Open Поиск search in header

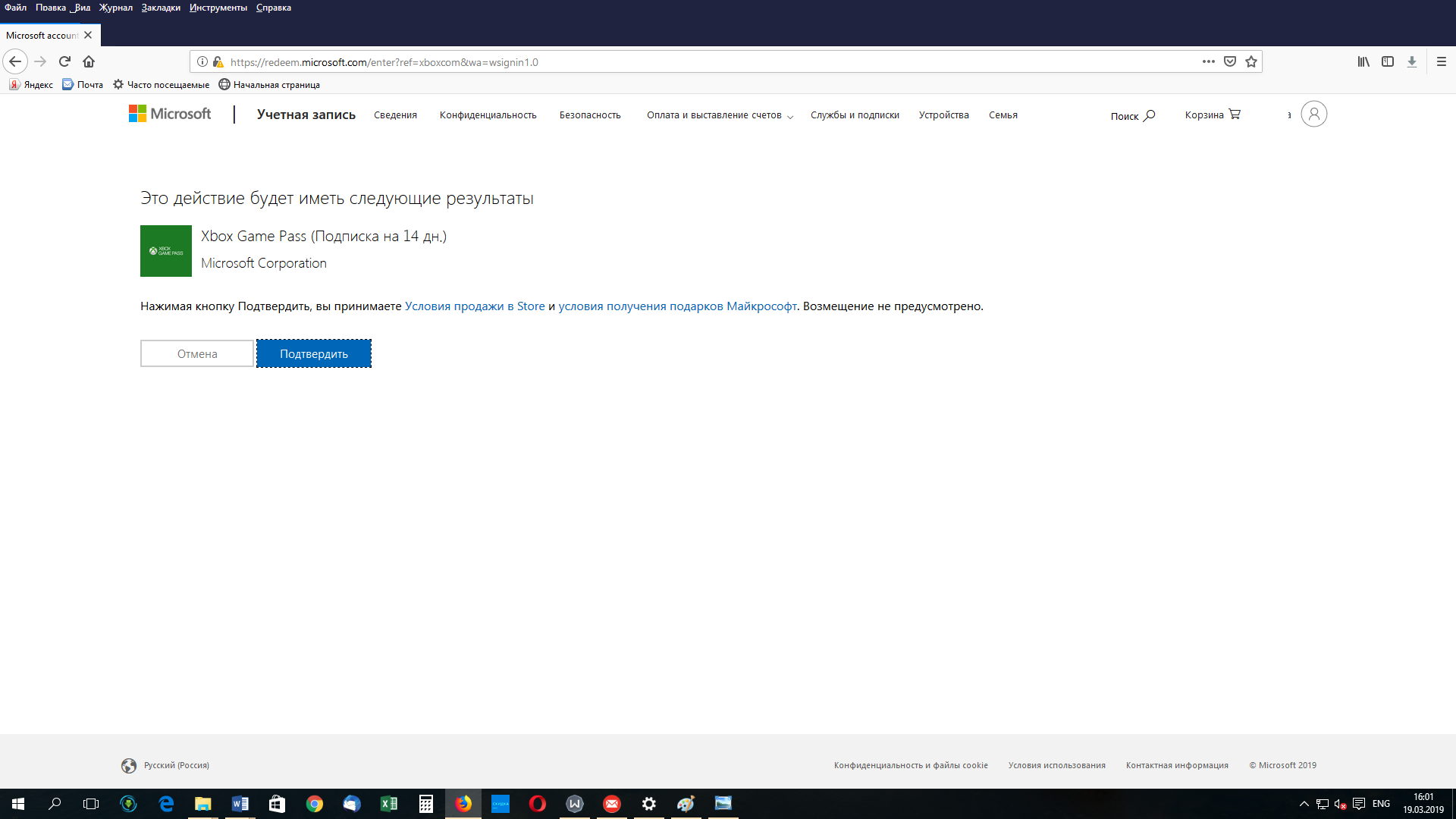click(x=1133, y=116)
